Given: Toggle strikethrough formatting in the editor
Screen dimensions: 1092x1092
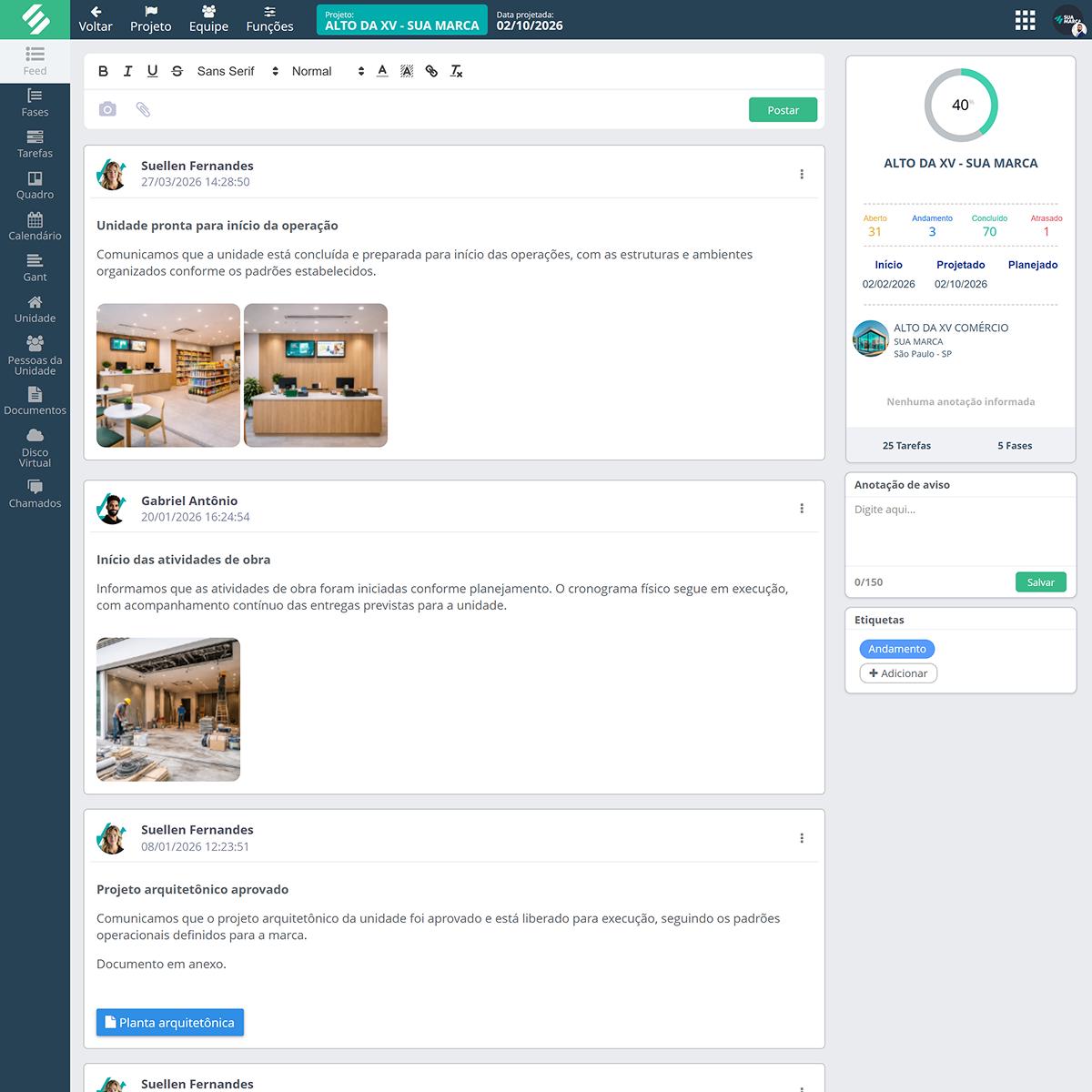Looking at the screenshot, I should (177, 70).
